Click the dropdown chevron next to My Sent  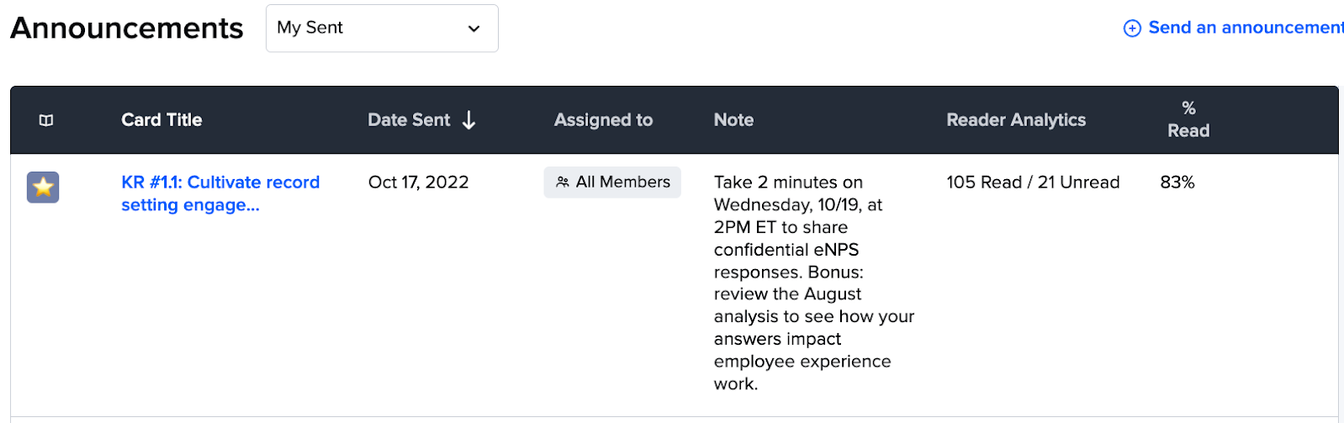click(x=474, y=29)
